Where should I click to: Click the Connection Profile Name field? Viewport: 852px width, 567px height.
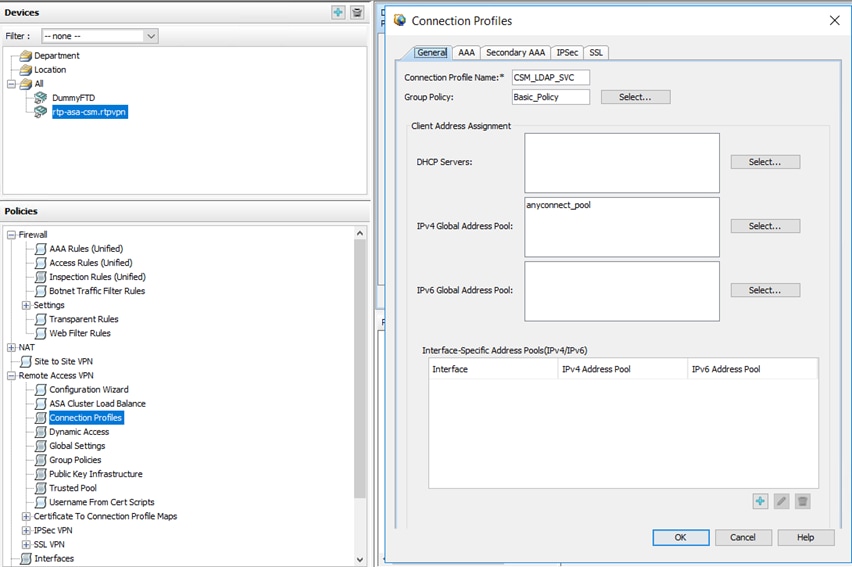pyautogui.click(x=550, y=78)
